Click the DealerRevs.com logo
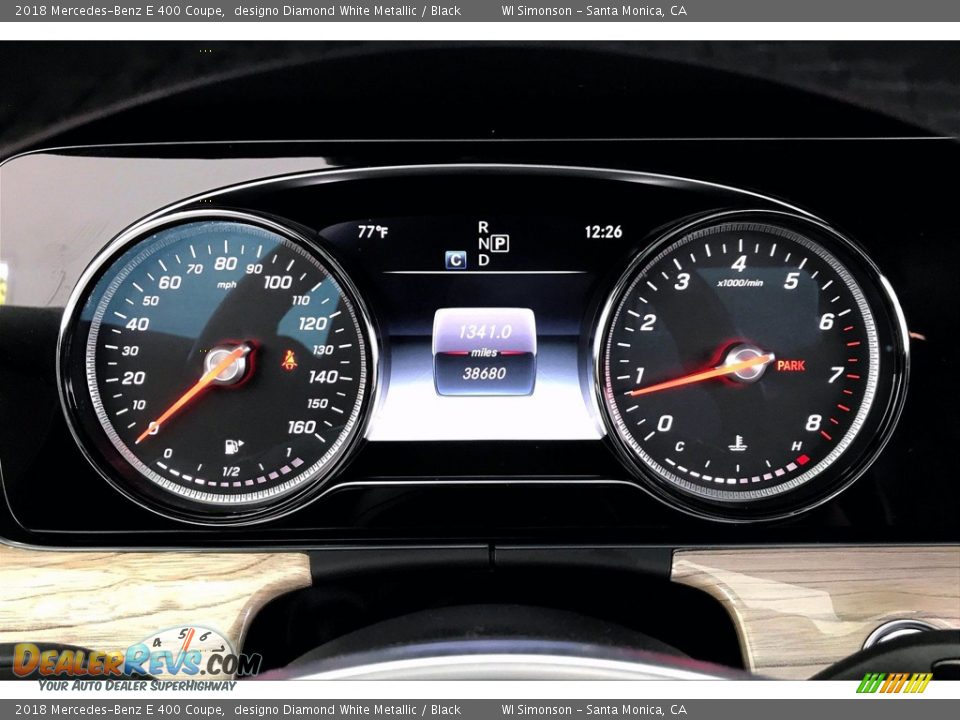The height and width of the screenshot is (720, 960). click(x=137, y=659)
